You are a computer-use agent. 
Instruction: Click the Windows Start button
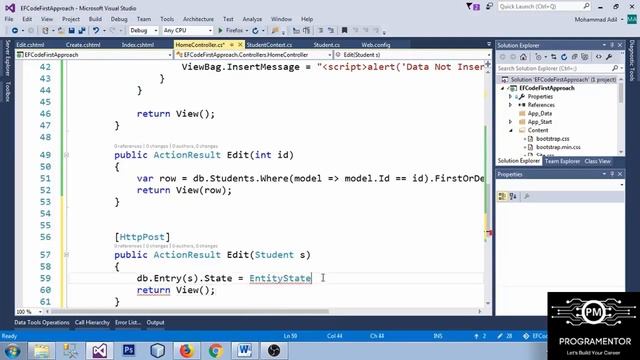click(13, 351)
